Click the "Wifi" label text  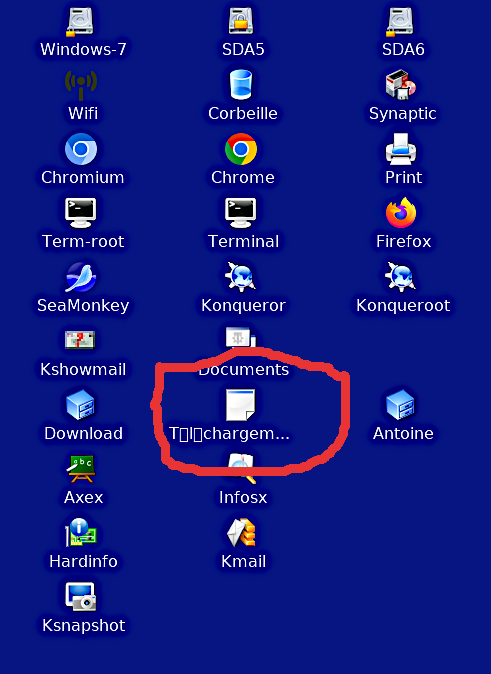coord(83,113)
